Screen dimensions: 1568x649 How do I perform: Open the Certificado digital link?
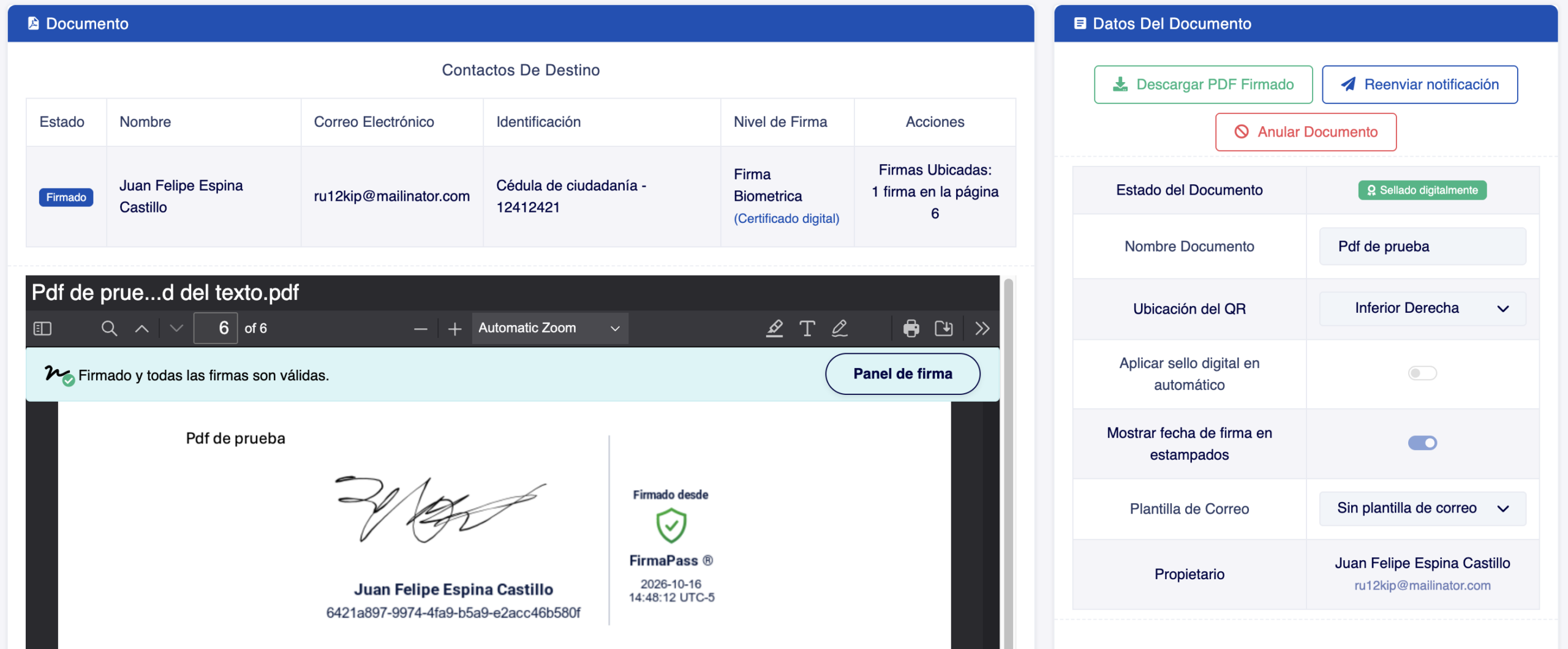click(x=786, y=219)
